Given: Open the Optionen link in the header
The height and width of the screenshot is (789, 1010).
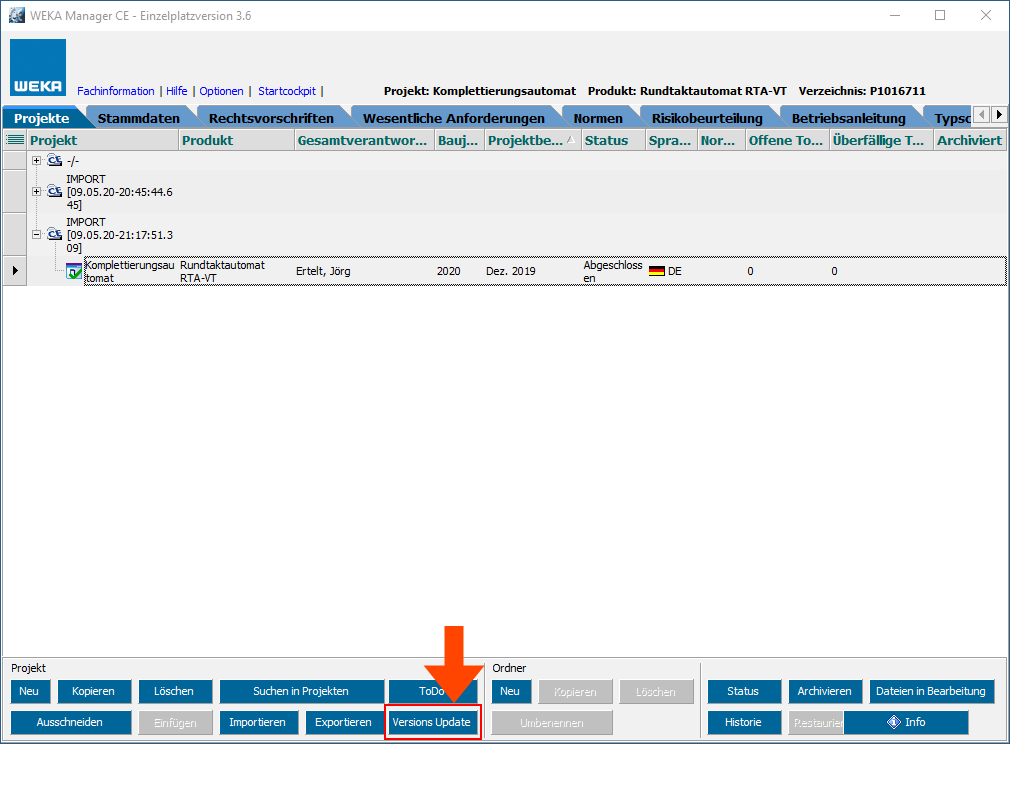Looking at the screenshot, I should (x=221, y=91).
